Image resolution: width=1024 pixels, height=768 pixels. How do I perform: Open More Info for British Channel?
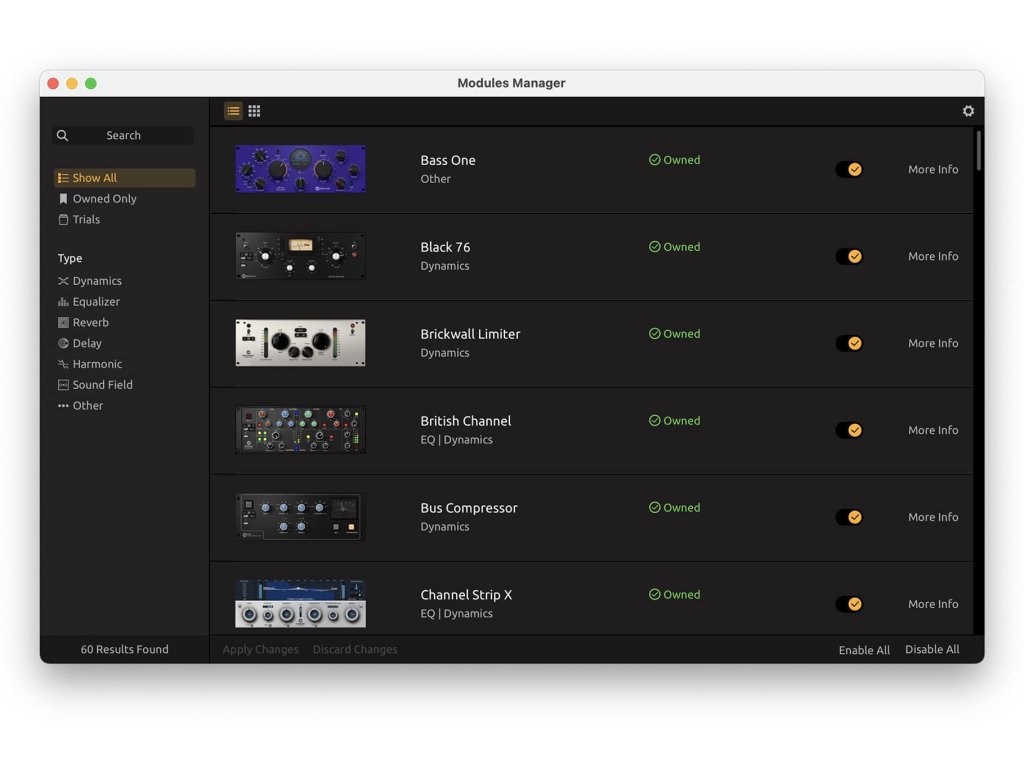[932, 430]
